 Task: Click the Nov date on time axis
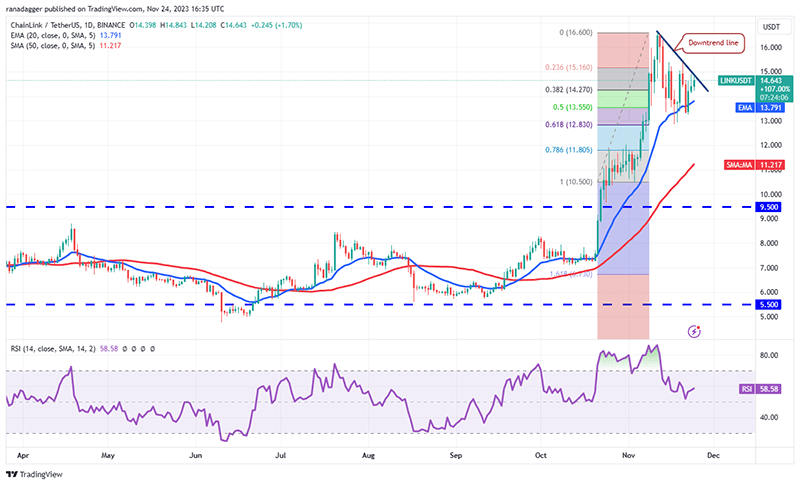[629, 455]
